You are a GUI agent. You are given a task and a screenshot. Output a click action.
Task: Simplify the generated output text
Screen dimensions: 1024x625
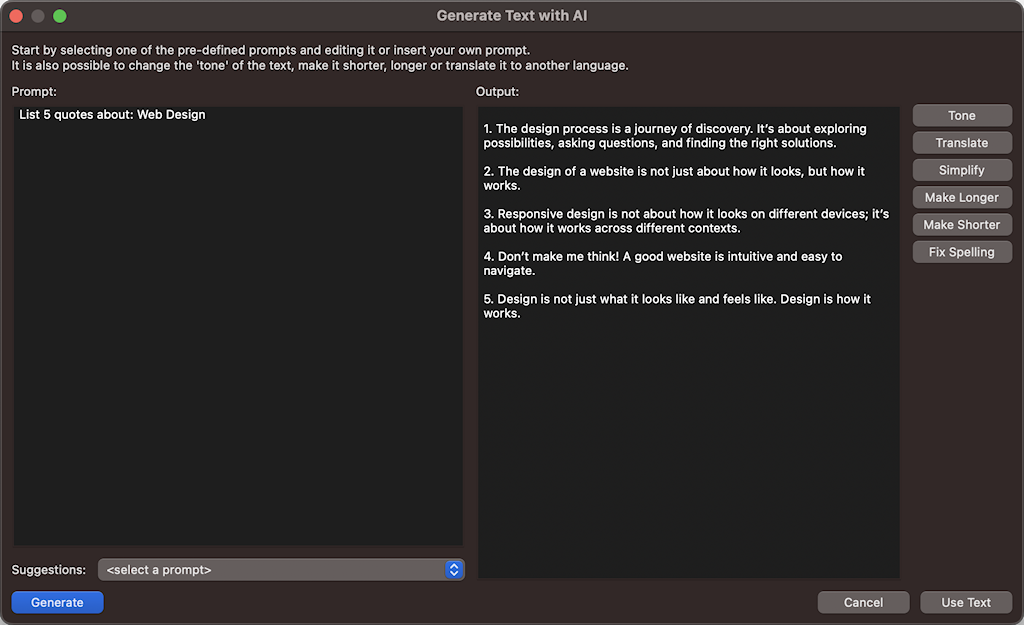pyautogui.click(x=962, y=170)
